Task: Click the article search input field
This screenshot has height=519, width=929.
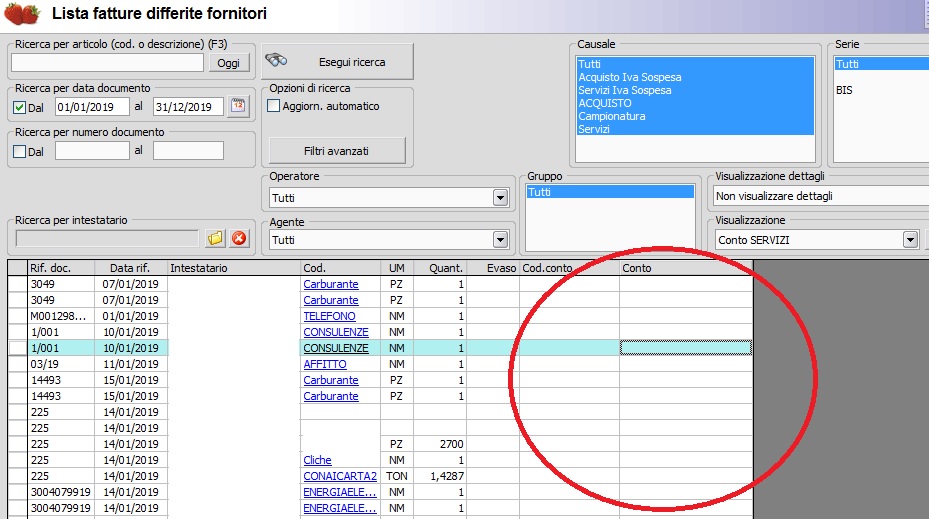Action: pyautogui.click(x=107, y=63)
